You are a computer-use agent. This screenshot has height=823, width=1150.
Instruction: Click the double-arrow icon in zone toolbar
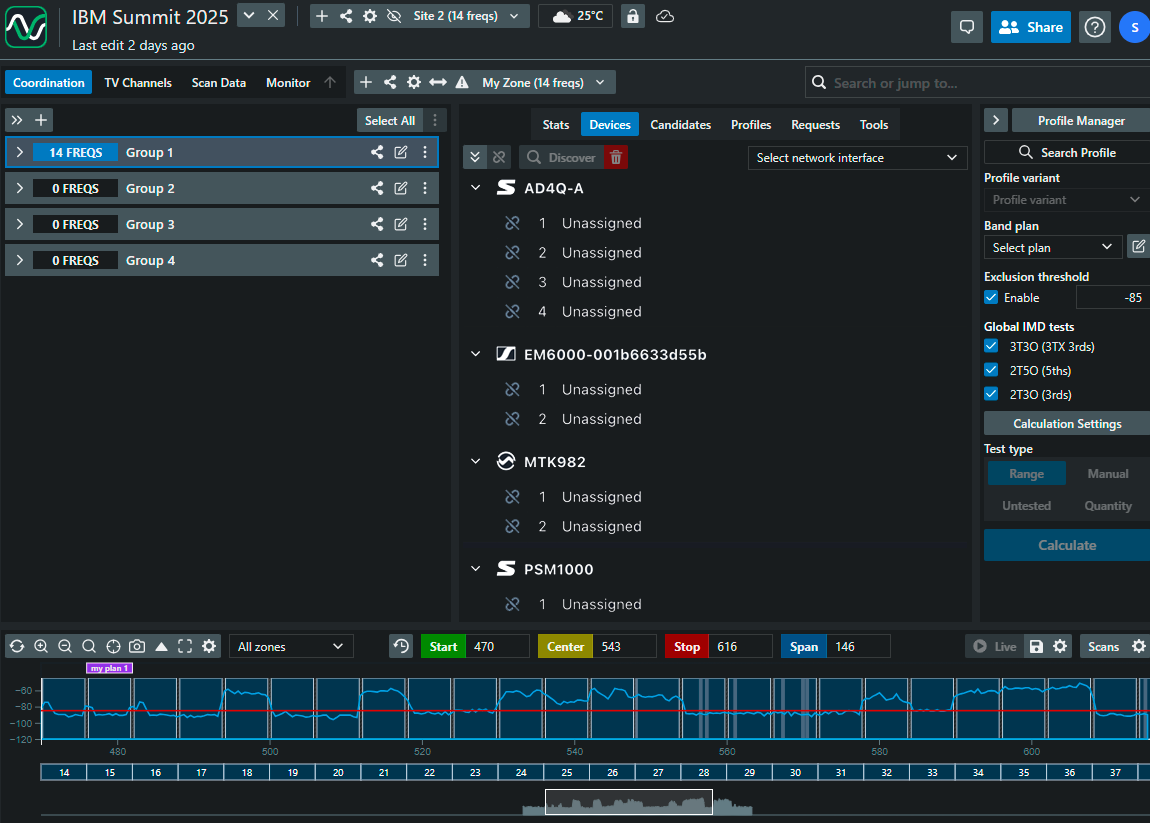click(438, 82)
